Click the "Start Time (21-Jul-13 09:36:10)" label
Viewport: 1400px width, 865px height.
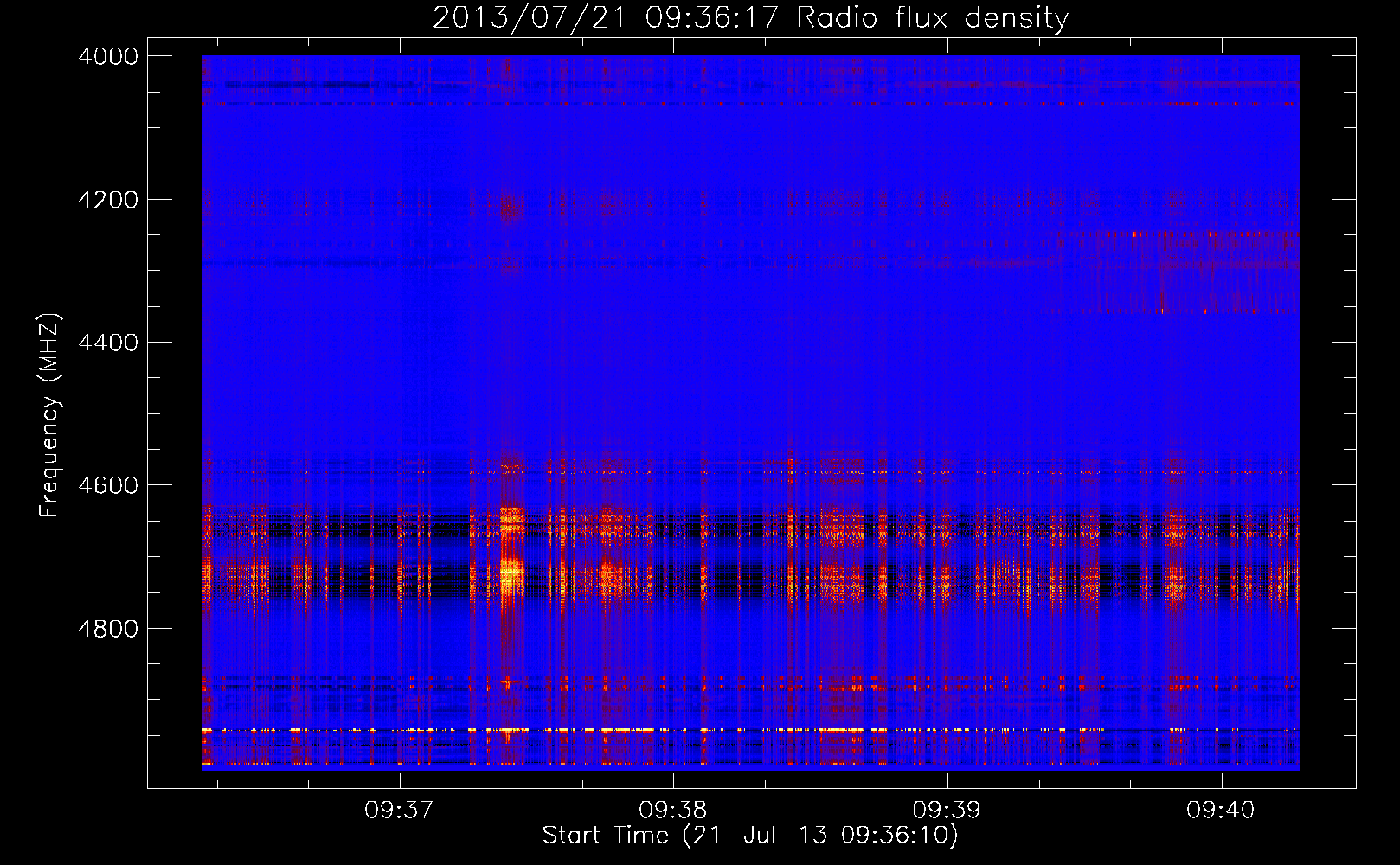pos(750,836)
